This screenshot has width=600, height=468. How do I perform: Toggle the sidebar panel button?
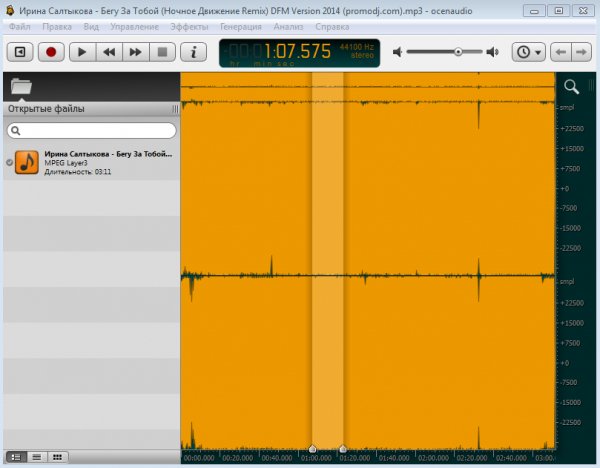click(x=20, y=52)
